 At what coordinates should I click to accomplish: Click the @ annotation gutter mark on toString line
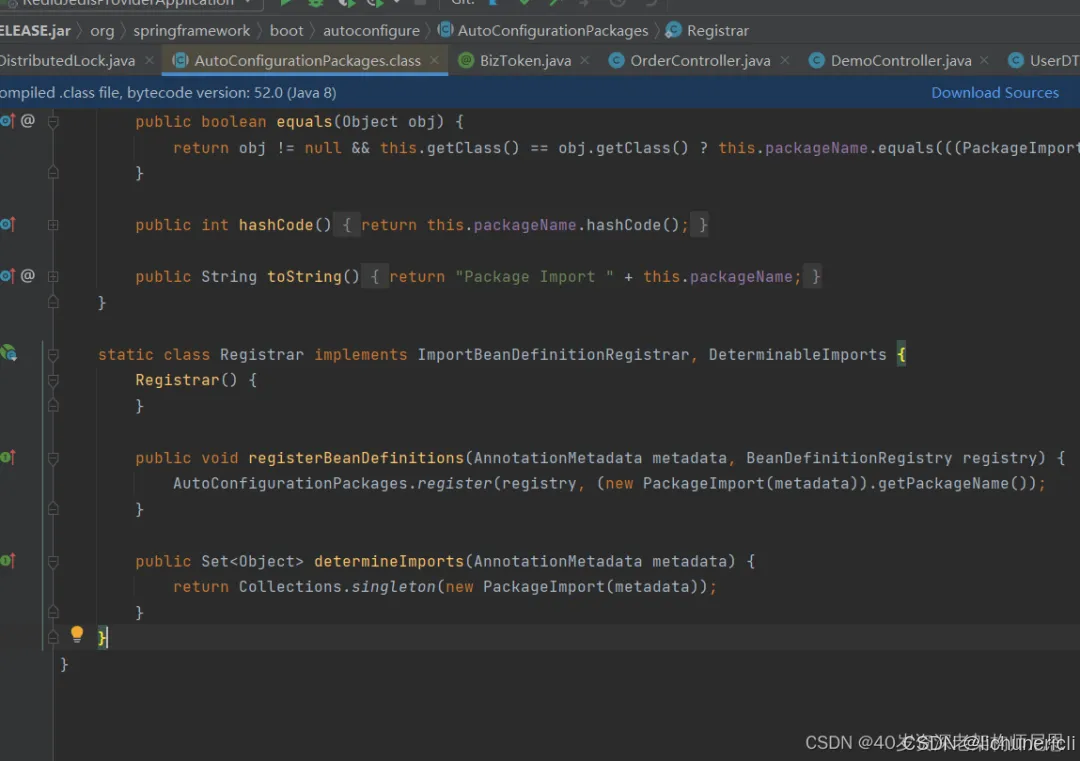28,275
